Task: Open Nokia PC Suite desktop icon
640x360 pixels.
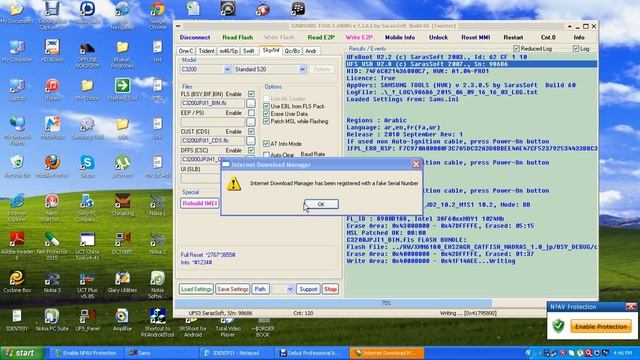Action: 52,320
